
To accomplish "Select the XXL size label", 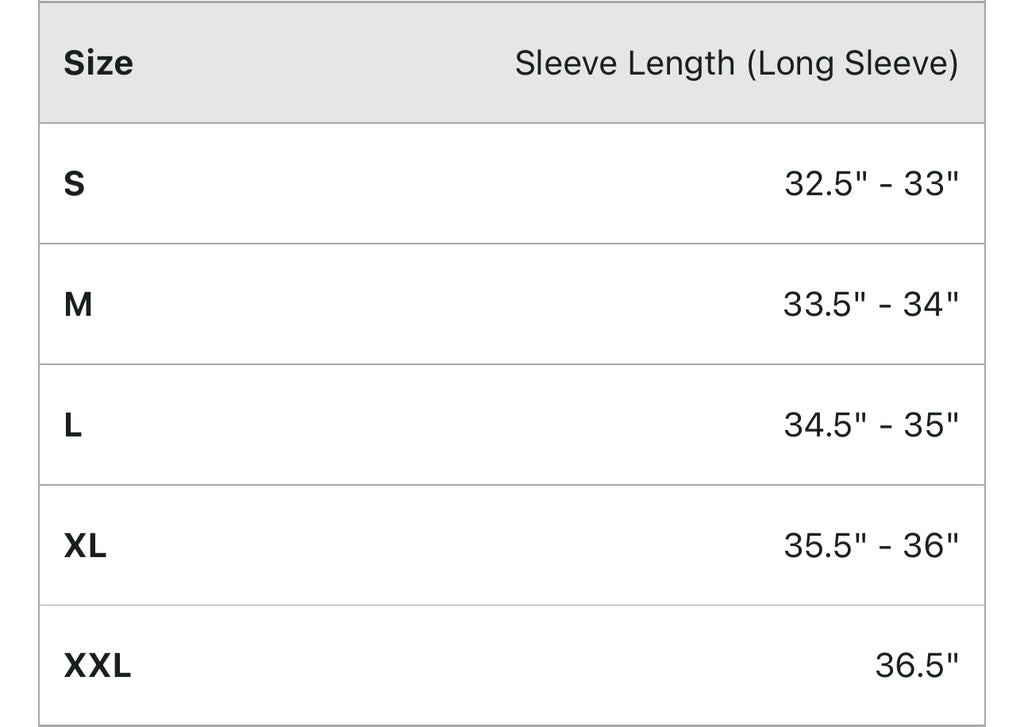I will [x=97, y=665].
